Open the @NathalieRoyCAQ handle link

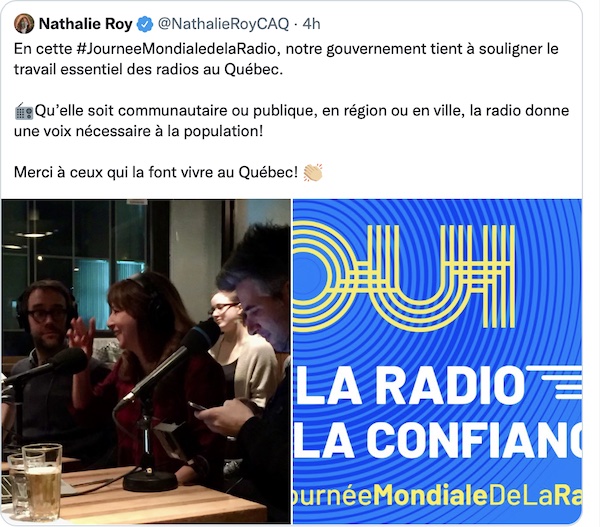coord(223,24)
